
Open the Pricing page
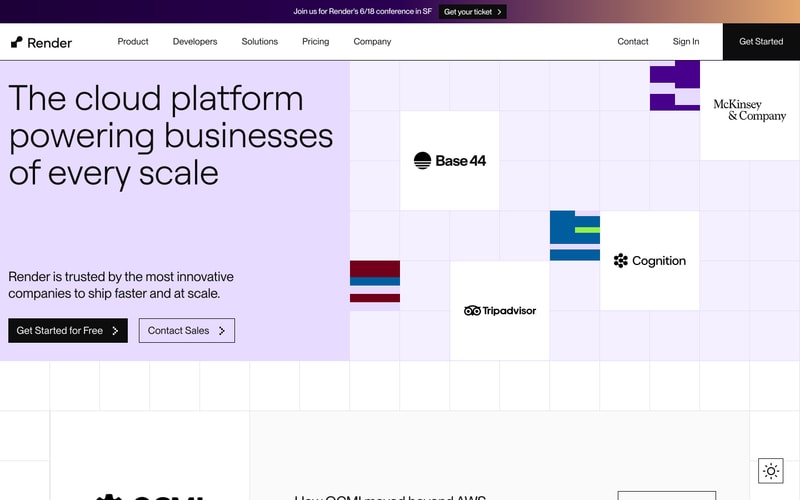[x=315, y=41]
